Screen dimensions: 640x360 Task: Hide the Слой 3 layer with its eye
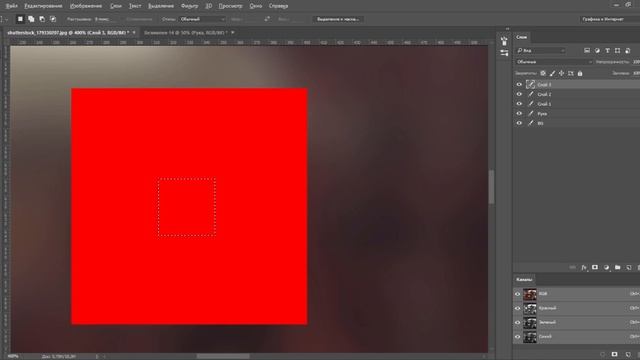pyautogui.click(x=519, y=84)
